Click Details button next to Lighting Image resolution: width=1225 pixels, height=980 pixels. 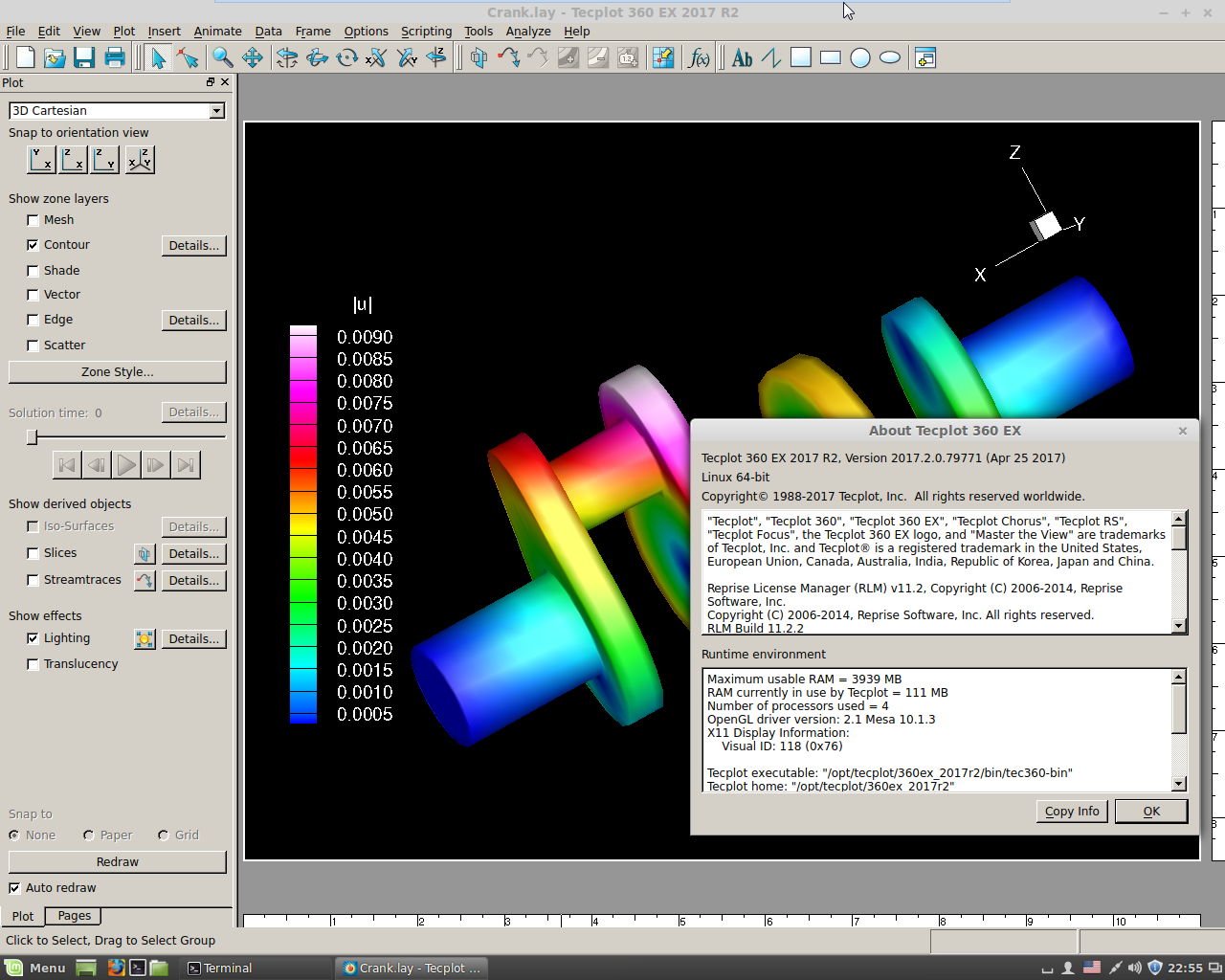[x=194, y=639]
